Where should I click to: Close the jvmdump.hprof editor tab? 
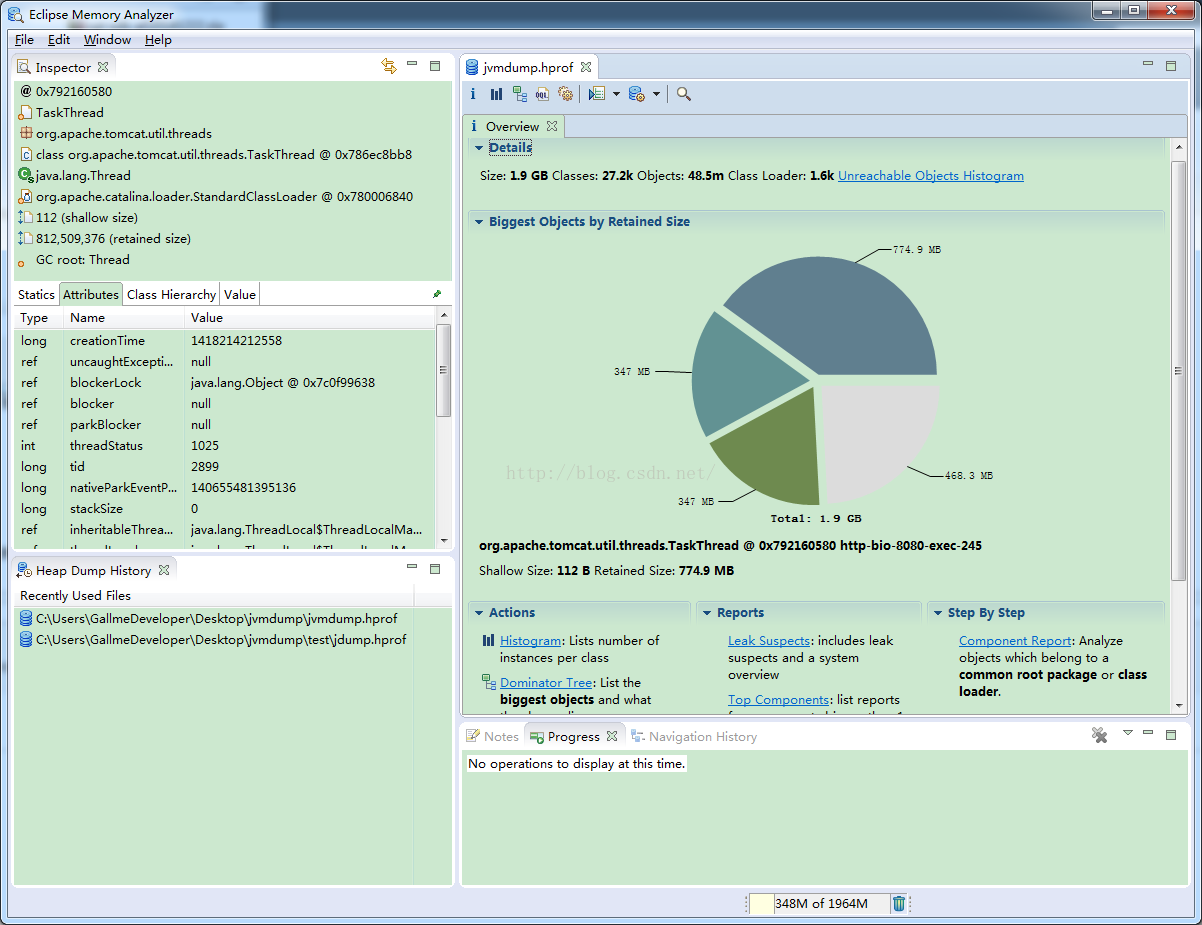coord(586,67)
